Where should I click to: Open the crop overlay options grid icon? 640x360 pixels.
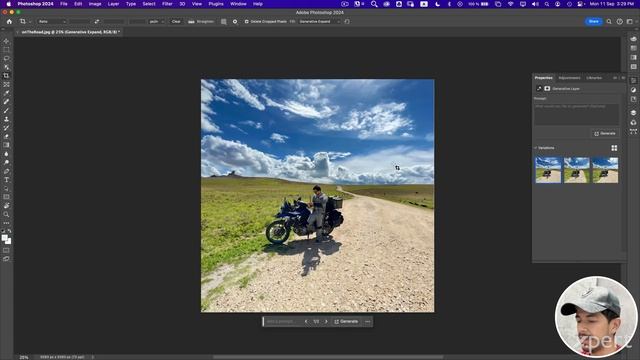(224, 22)
